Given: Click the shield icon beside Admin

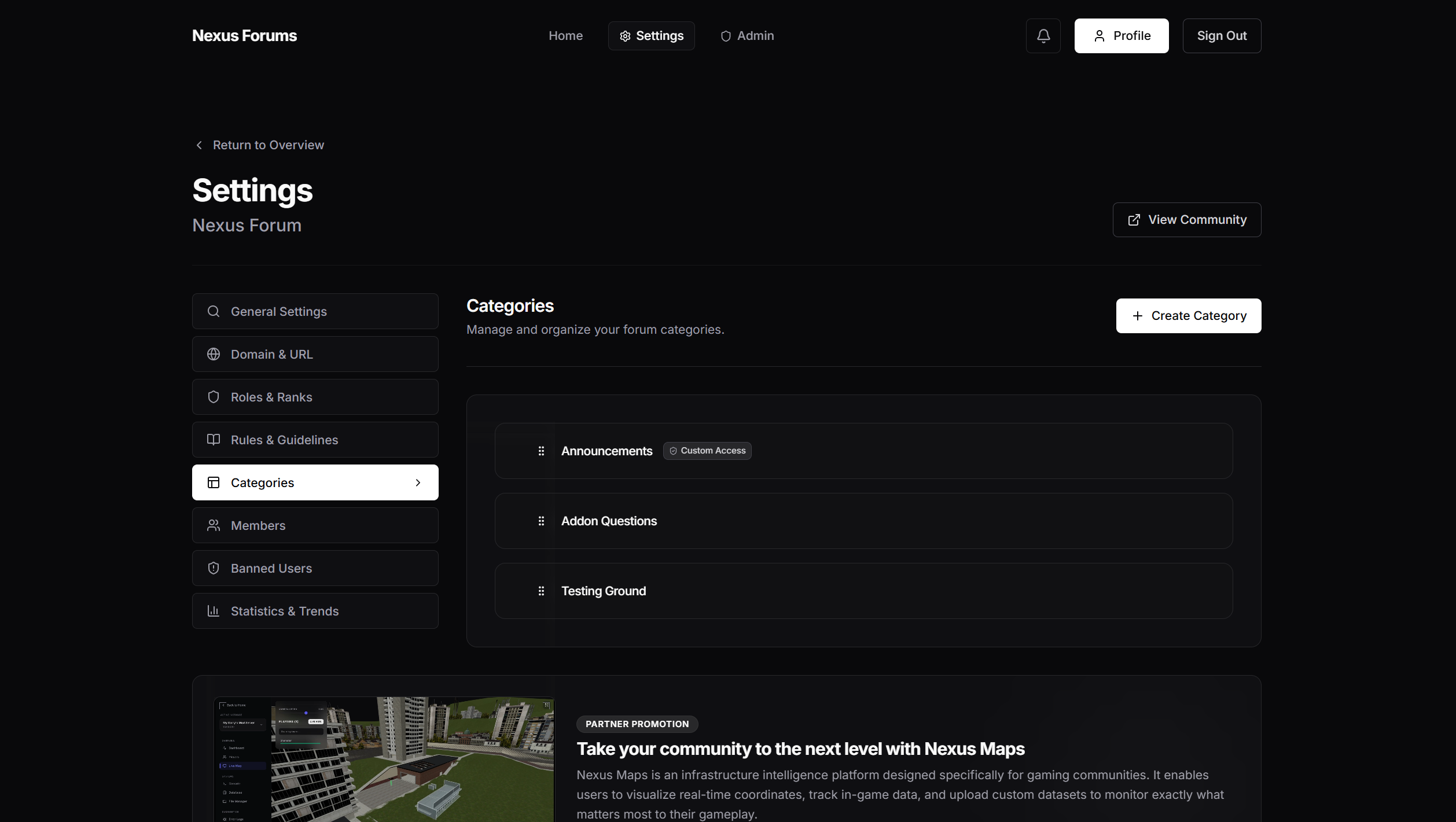Looking at the screenshot, I should [726, 36].
